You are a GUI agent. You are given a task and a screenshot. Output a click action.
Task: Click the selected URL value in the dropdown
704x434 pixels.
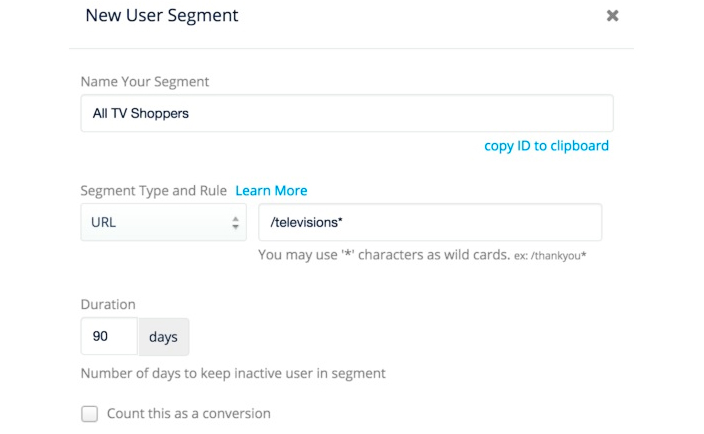click(x=104, y=222)
